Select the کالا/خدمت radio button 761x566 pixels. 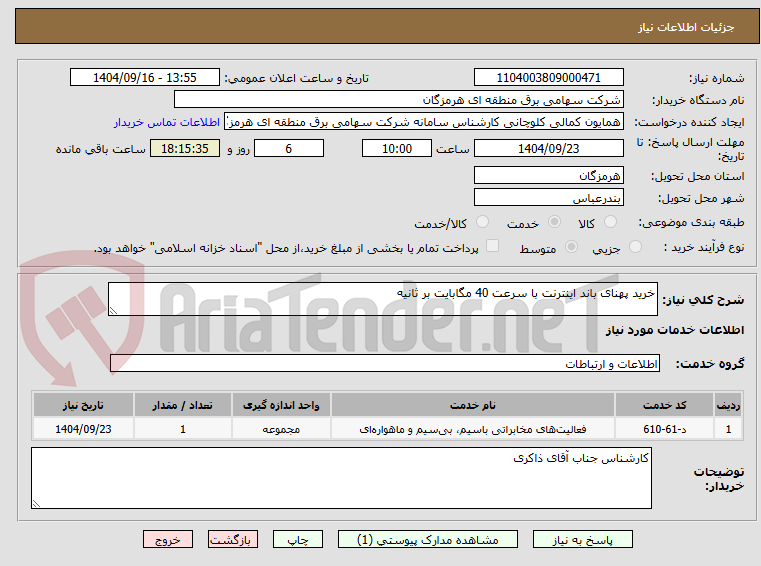point(482,222)
